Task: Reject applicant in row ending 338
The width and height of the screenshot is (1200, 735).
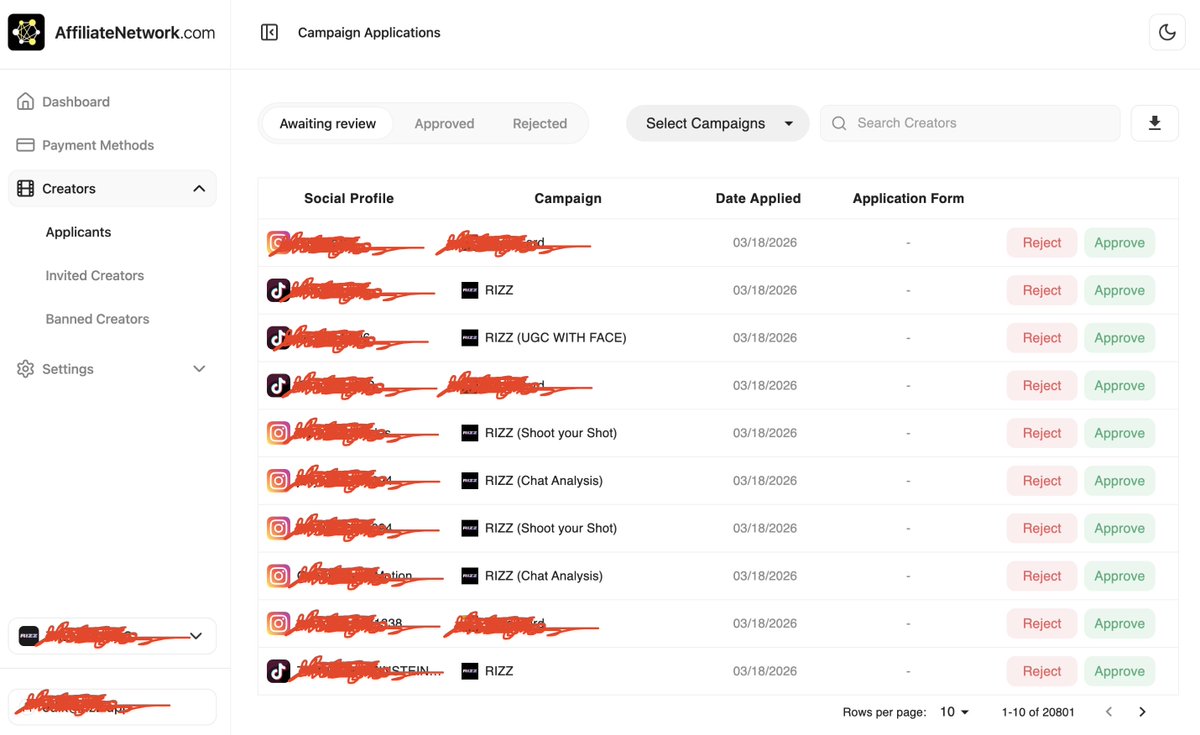Action: coord(1042,623)
